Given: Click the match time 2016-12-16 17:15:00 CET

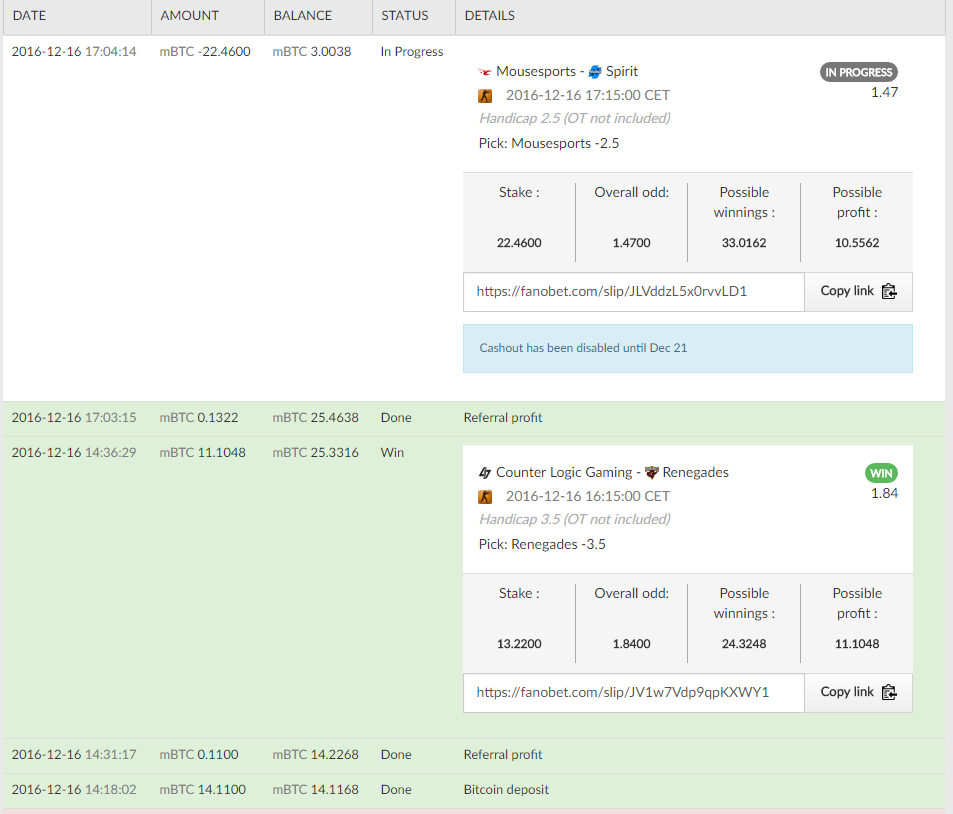Looking at the screenshot, I should pos(588,95).
